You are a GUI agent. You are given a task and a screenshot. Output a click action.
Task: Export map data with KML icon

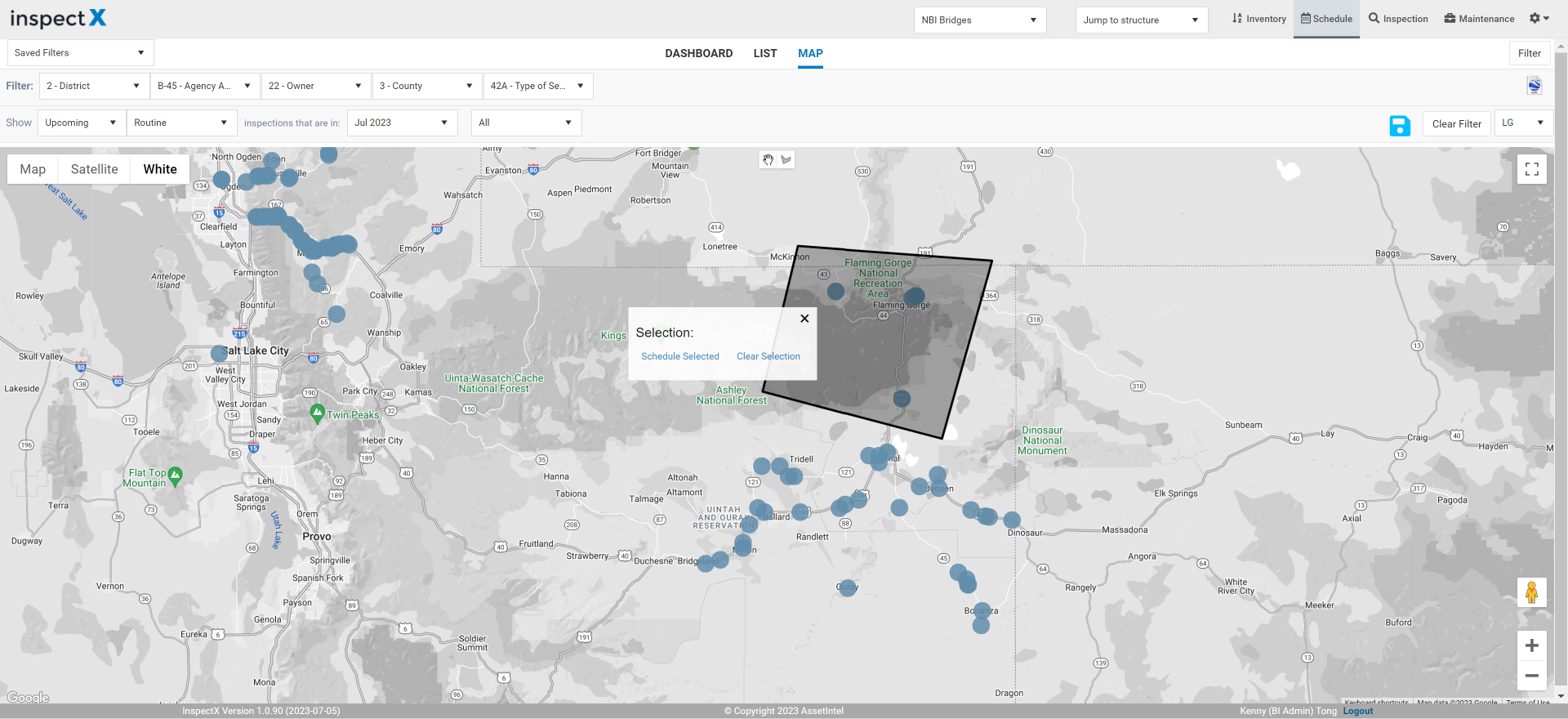point(1535,86)
